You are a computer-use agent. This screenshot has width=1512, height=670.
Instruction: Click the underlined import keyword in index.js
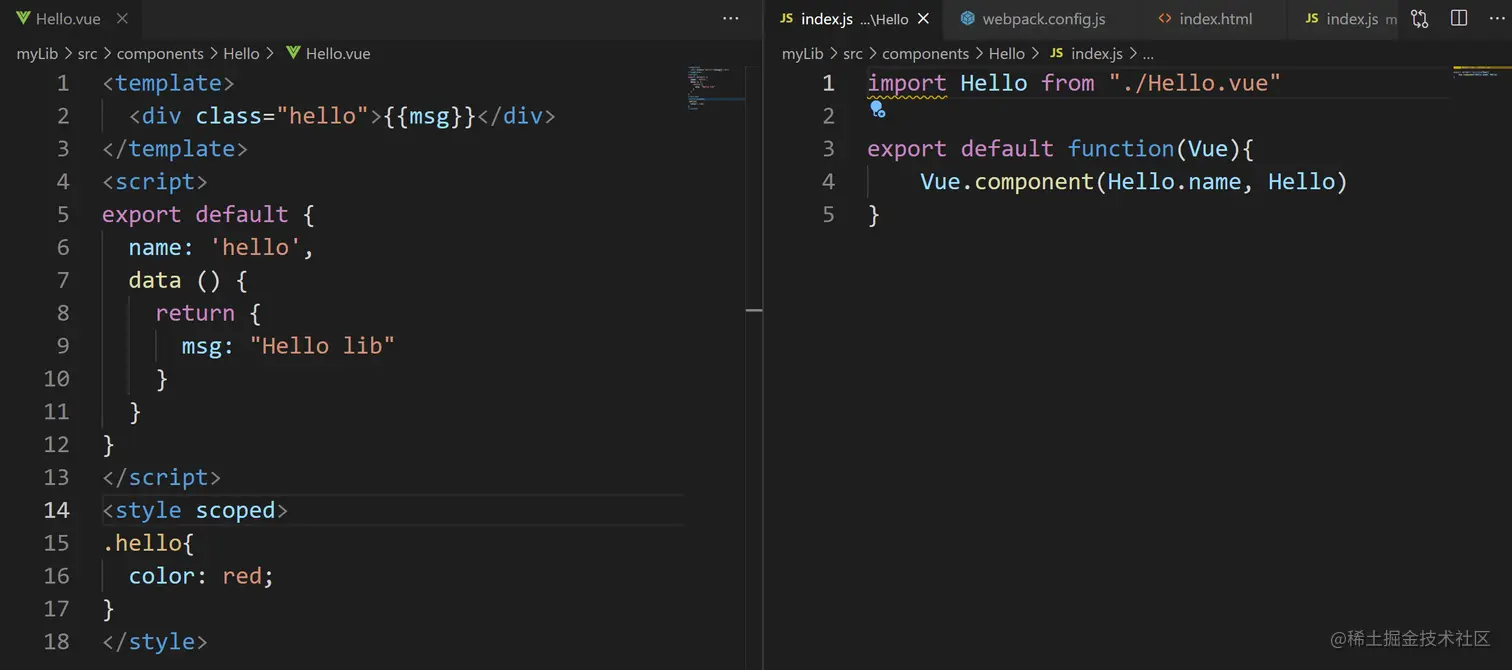click(x=907, y=83)
